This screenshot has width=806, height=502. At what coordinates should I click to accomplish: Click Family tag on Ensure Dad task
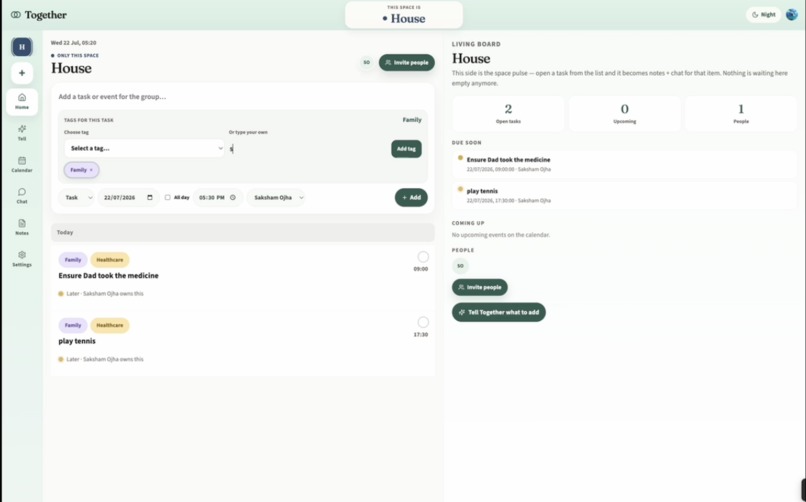(x=73, y=260)
